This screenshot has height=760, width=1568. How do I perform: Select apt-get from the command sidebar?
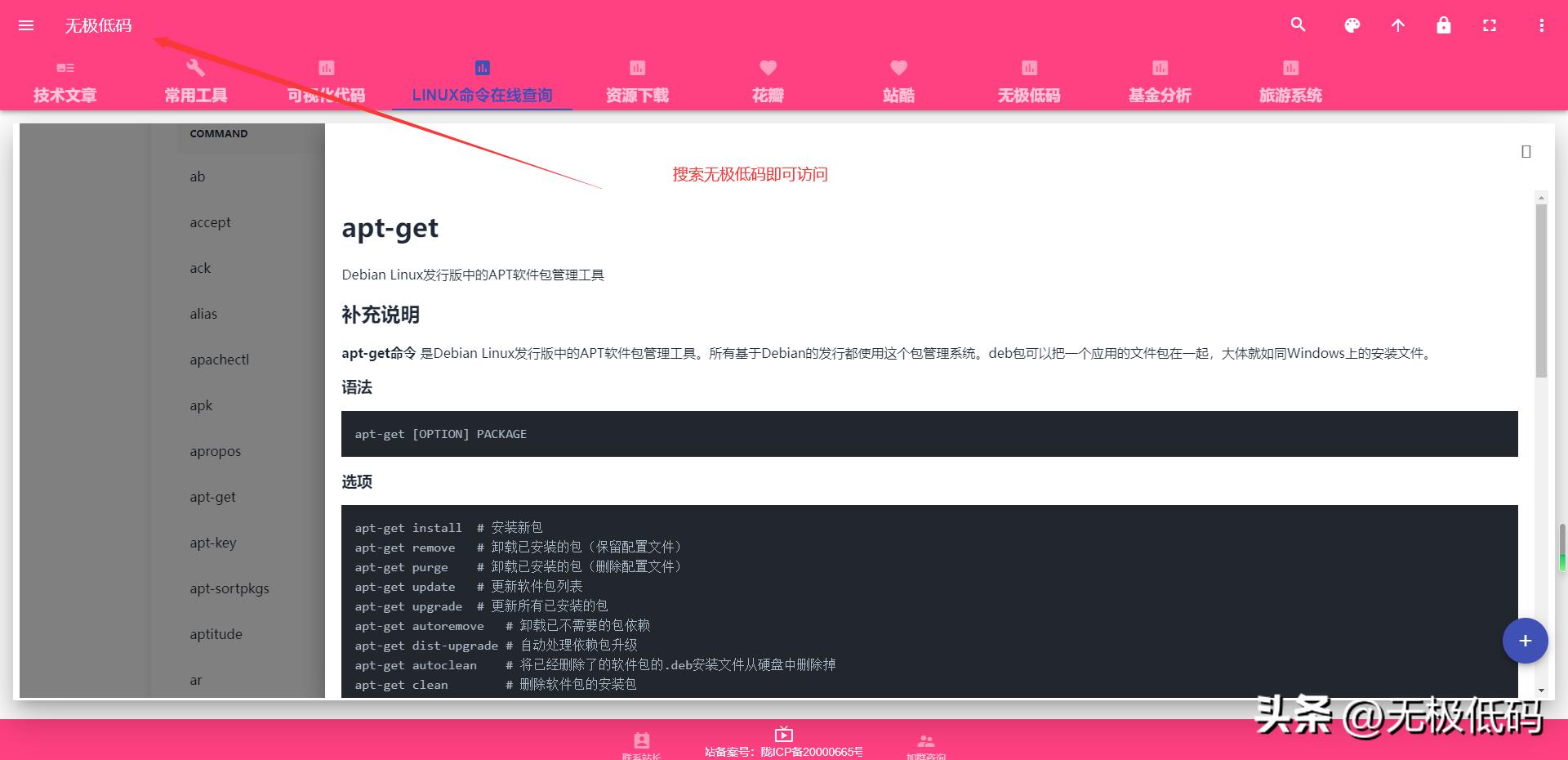pyautogui.click(x=212, y=497)
